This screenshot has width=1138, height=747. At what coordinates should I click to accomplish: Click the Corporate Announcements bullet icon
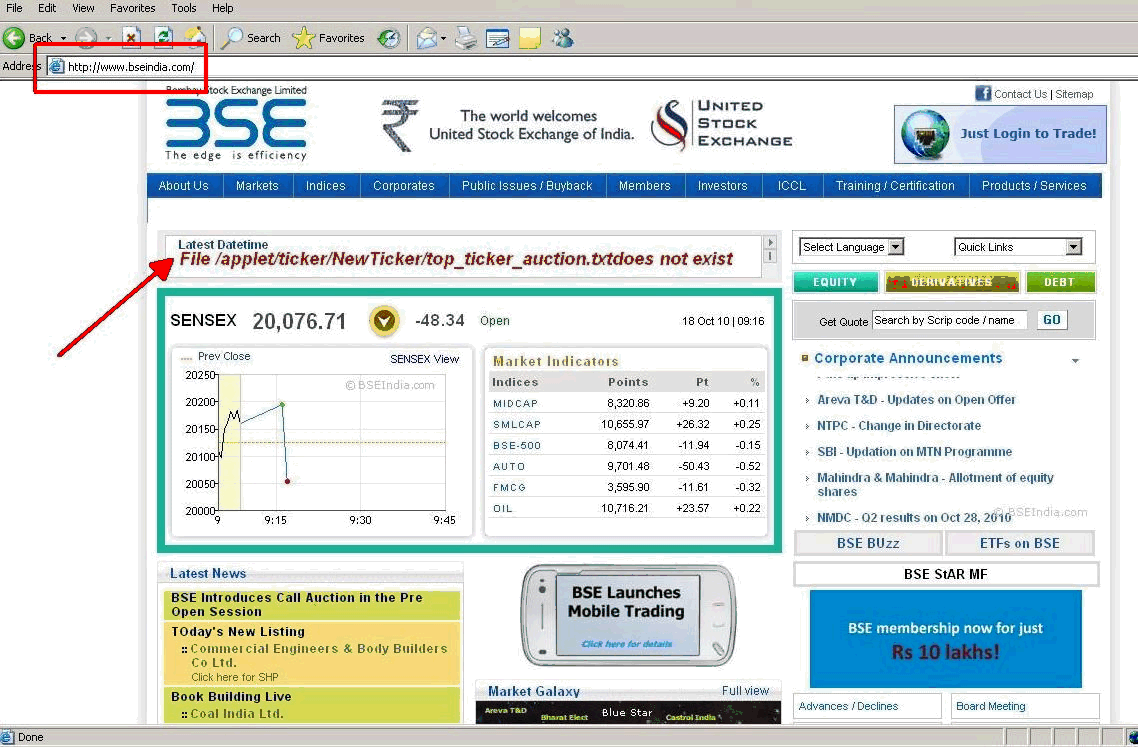(x=805, y=358)
